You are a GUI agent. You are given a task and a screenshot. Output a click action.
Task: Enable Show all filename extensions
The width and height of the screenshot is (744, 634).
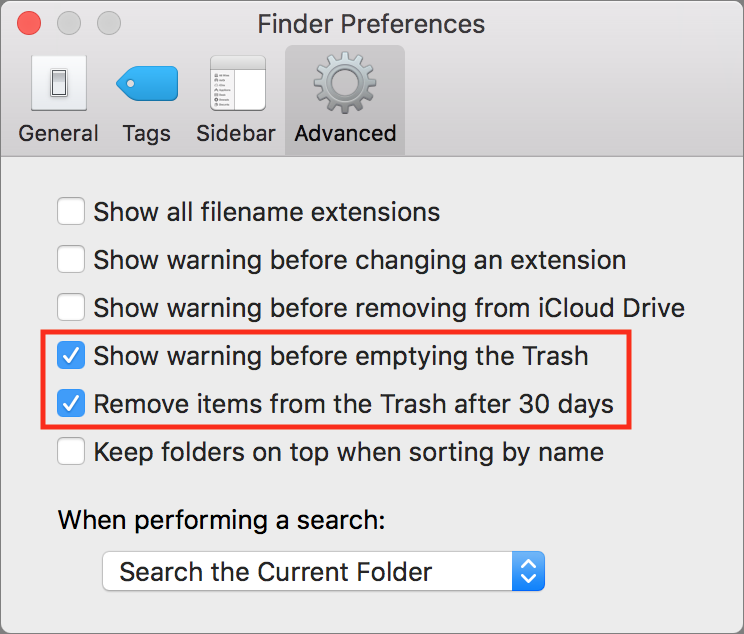71,211
